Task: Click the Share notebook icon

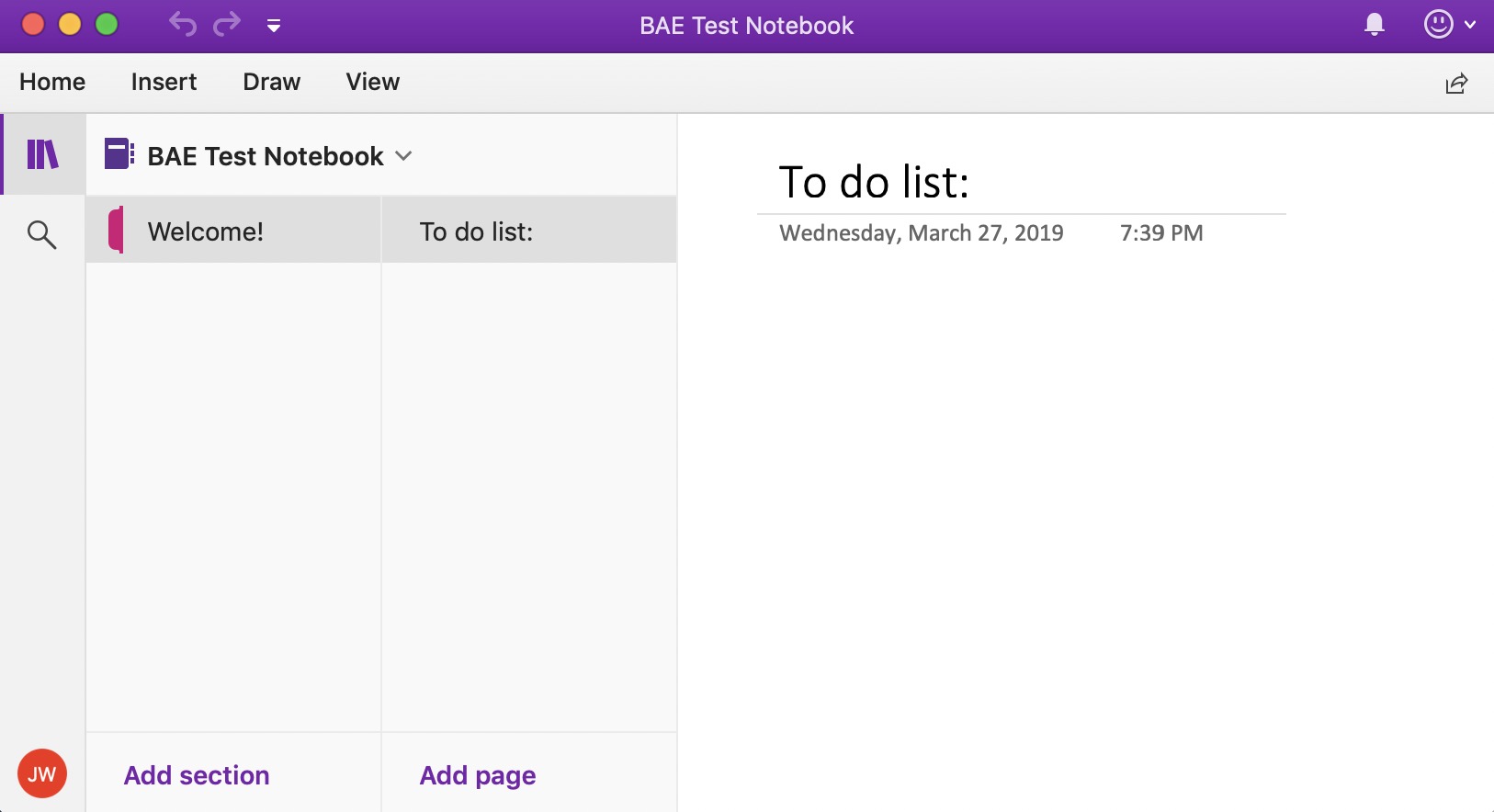Action: 1456,84
